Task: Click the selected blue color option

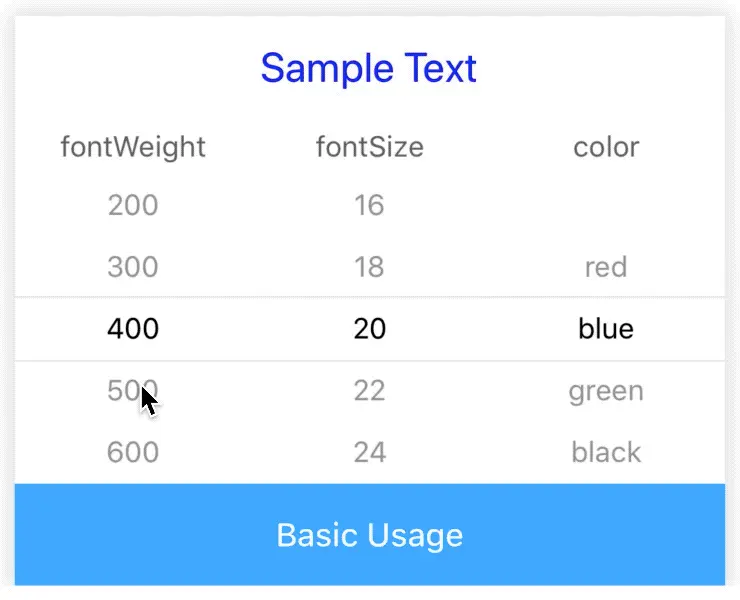Action: [606, 328]
